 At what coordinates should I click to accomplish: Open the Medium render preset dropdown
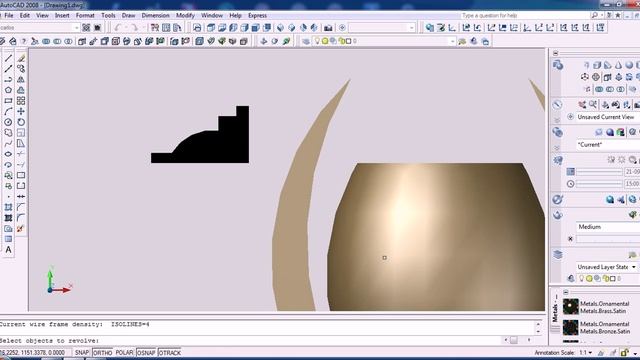point(608,227)
